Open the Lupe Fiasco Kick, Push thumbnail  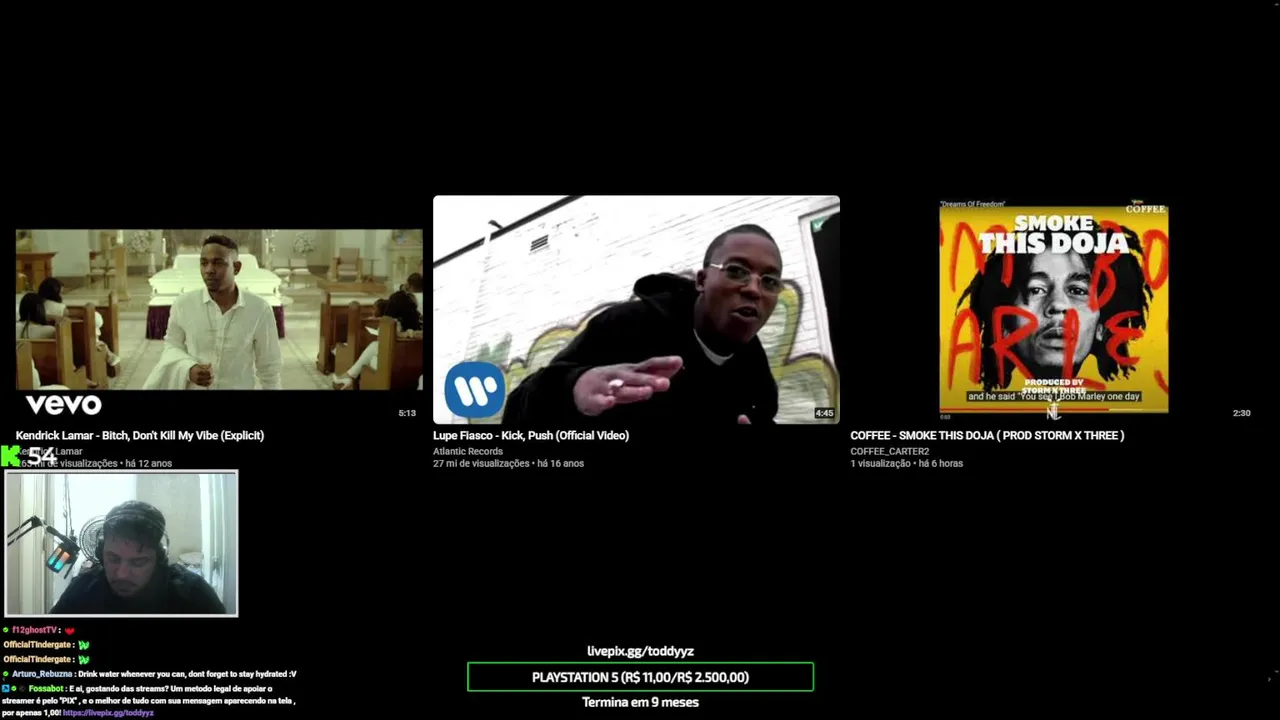636,310
